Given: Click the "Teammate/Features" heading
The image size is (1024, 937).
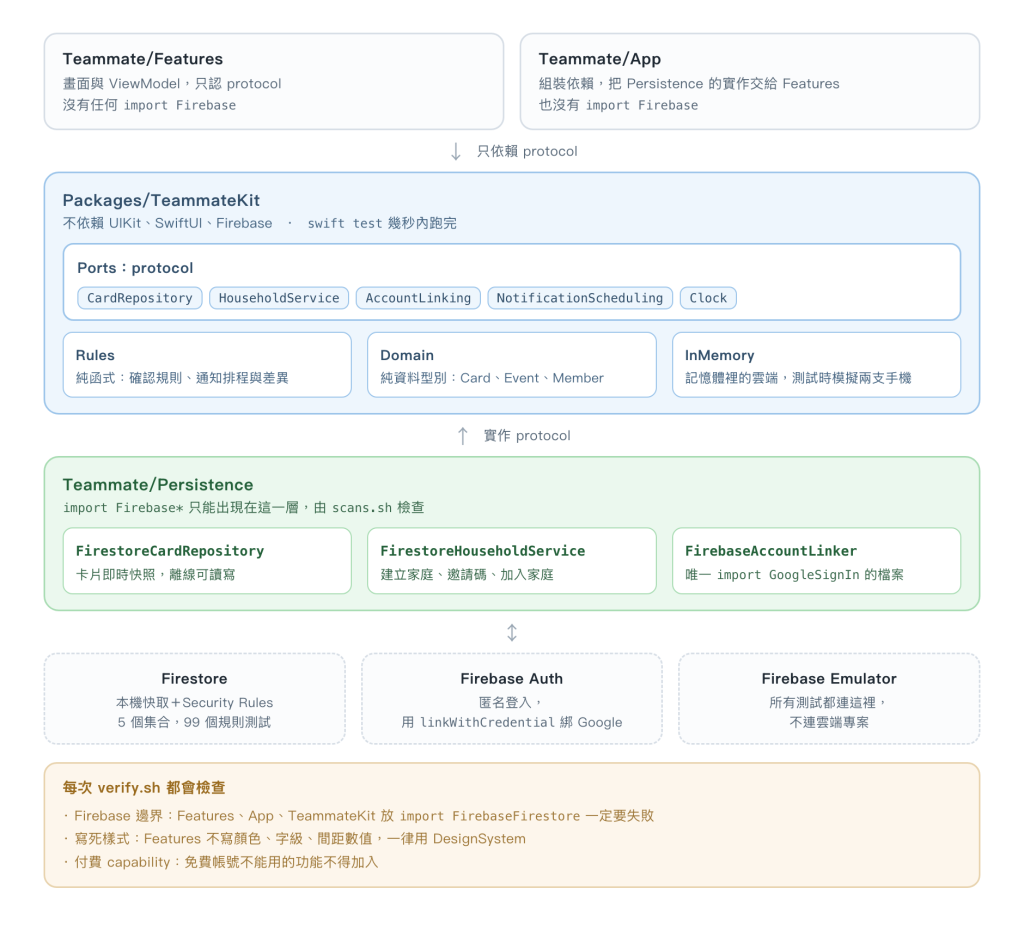Looking at the screenshot, I should coord(142,59).
